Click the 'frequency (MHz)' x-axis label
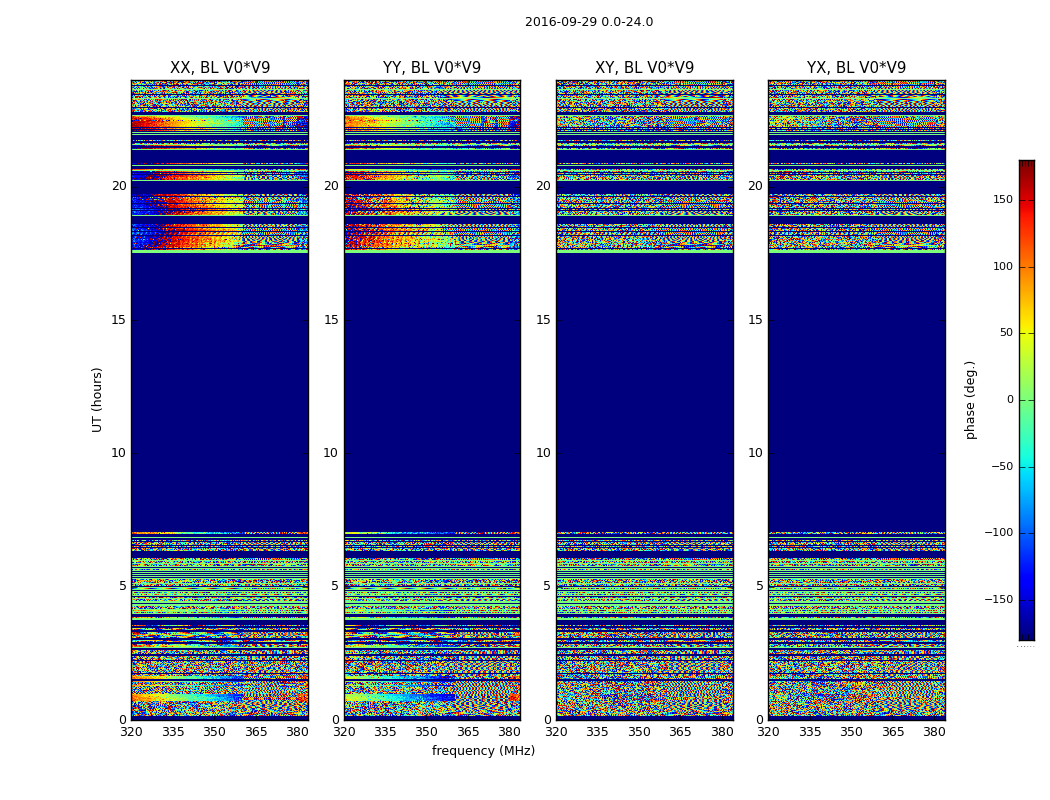 [x=483, y=751]
